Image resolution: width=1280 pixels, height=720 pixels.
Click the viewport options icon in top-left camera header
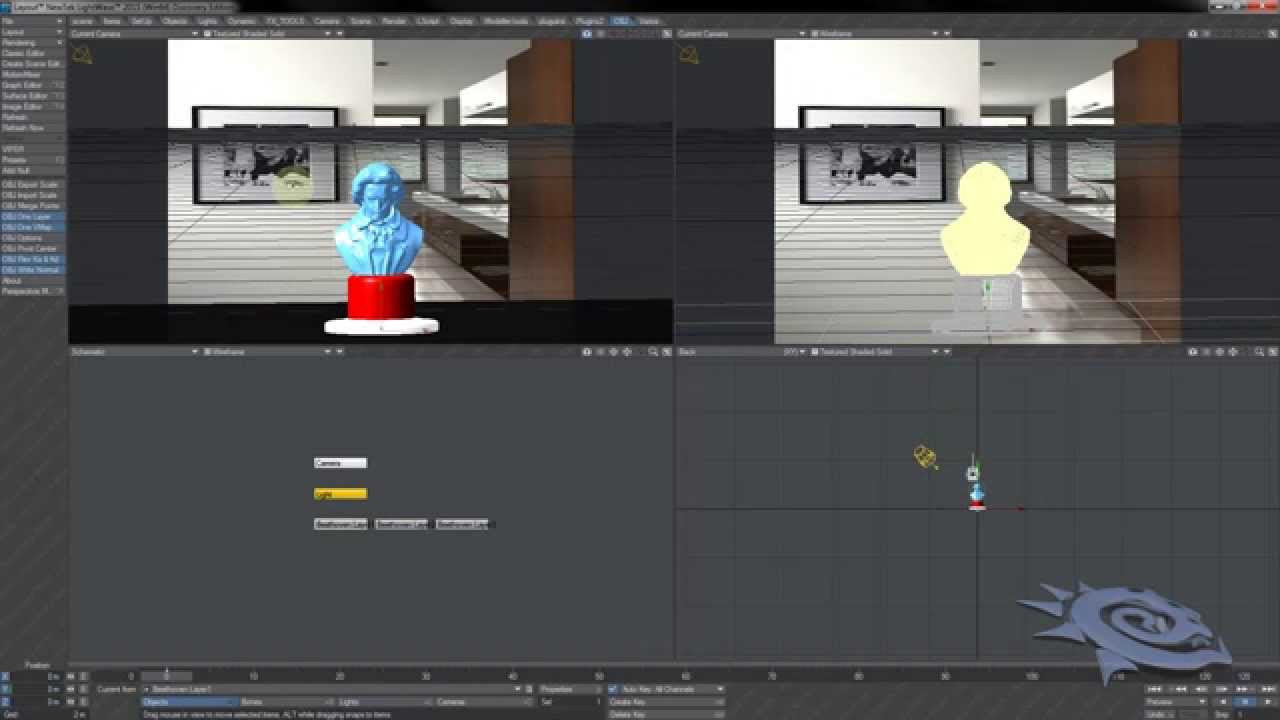pyautogui.click(x=587, y=34)
